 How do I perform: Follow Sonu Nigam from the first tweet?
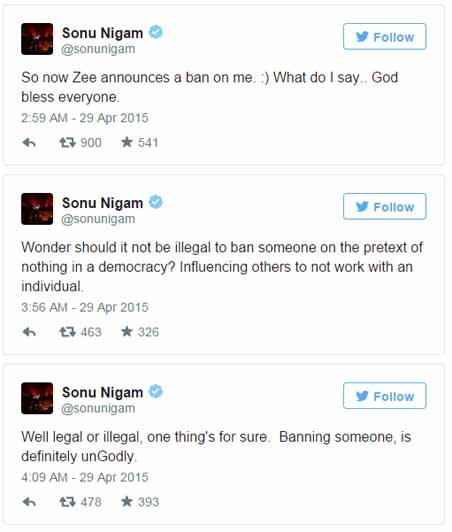pos(384,37)
